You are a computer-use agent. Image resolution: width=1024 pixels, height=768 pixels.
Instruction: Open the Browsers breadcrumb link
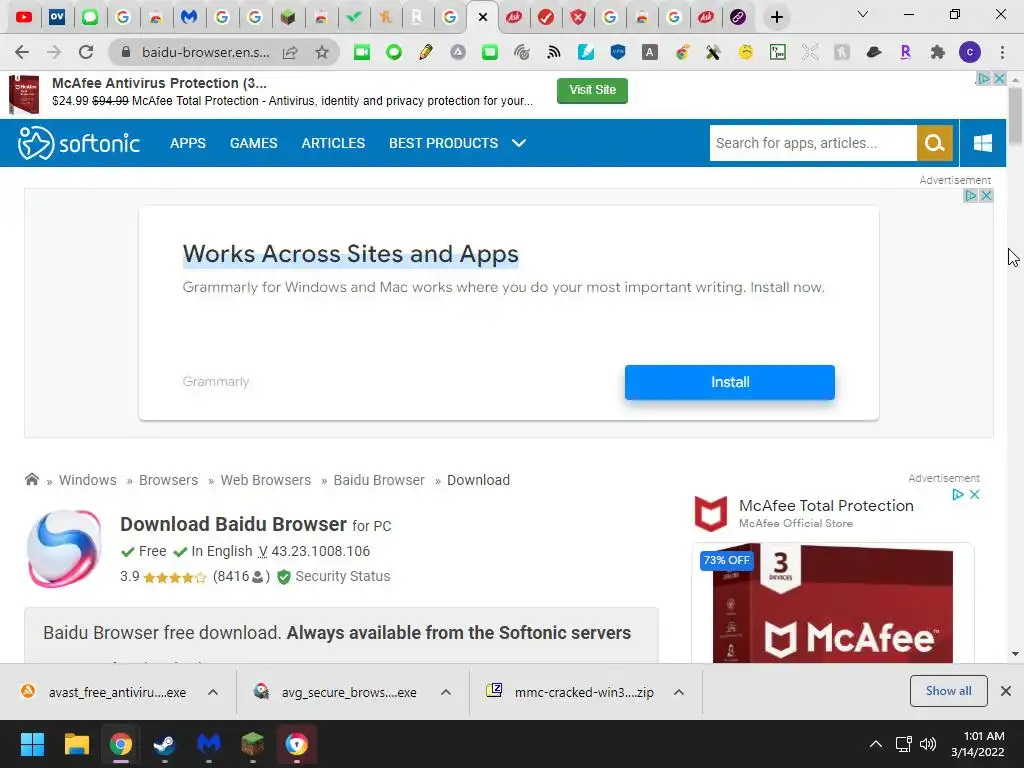coord(168,480)
